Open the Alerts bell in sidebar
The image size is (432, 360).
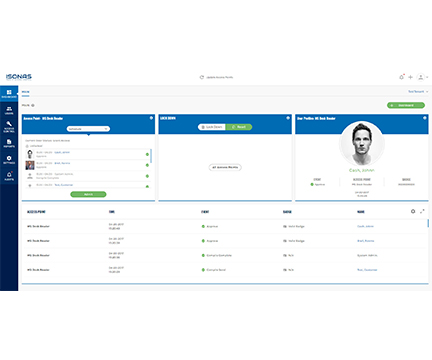pyautogui.click(x=9, y=176)
